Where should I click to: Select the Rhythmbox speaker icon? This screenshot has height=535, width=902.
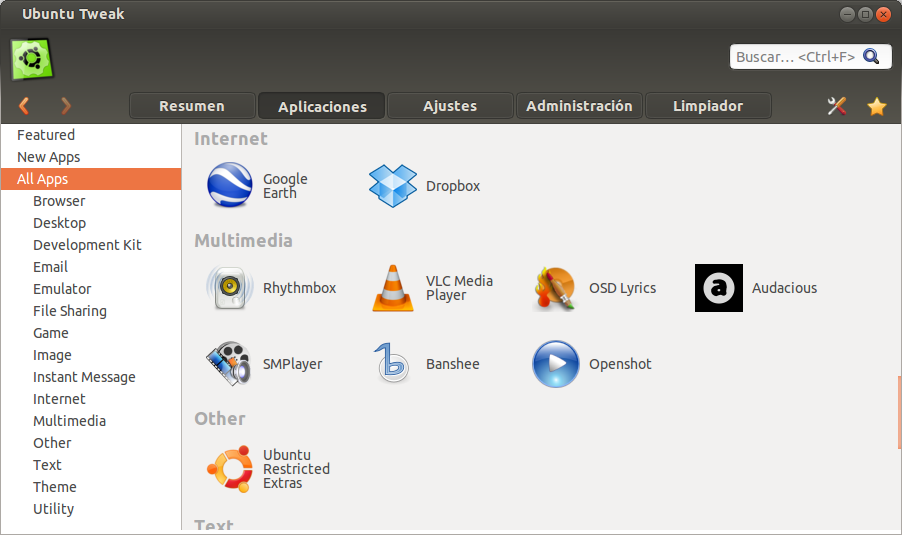(x=229, y=288)
